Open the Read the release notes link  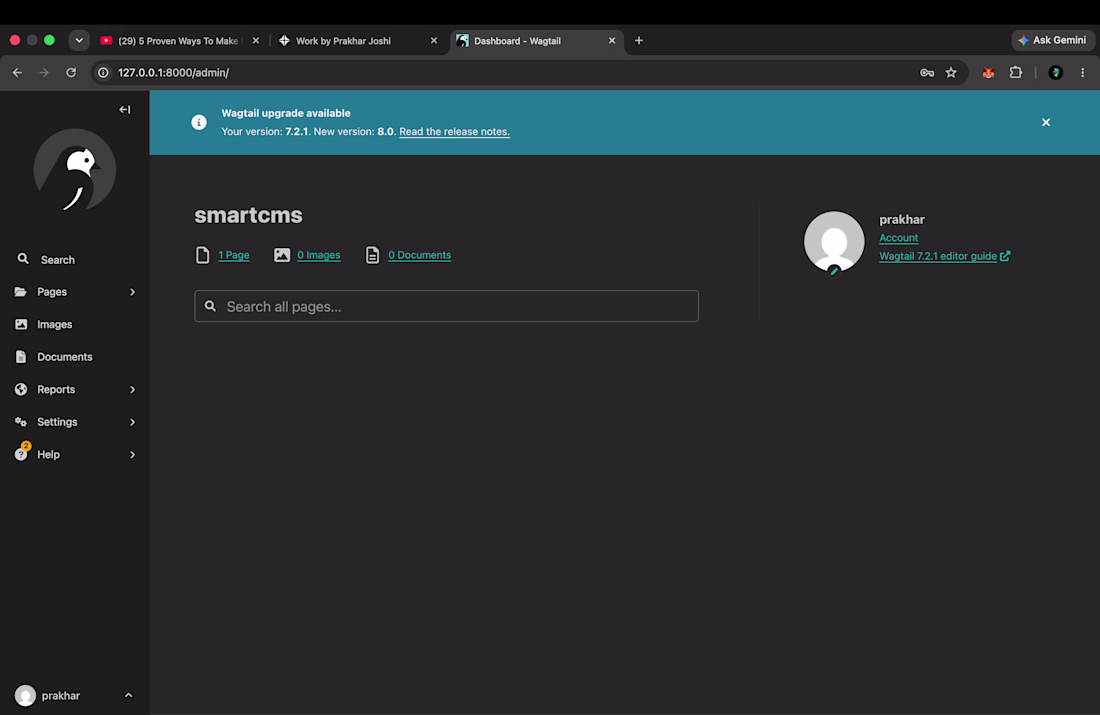(455, 131)
